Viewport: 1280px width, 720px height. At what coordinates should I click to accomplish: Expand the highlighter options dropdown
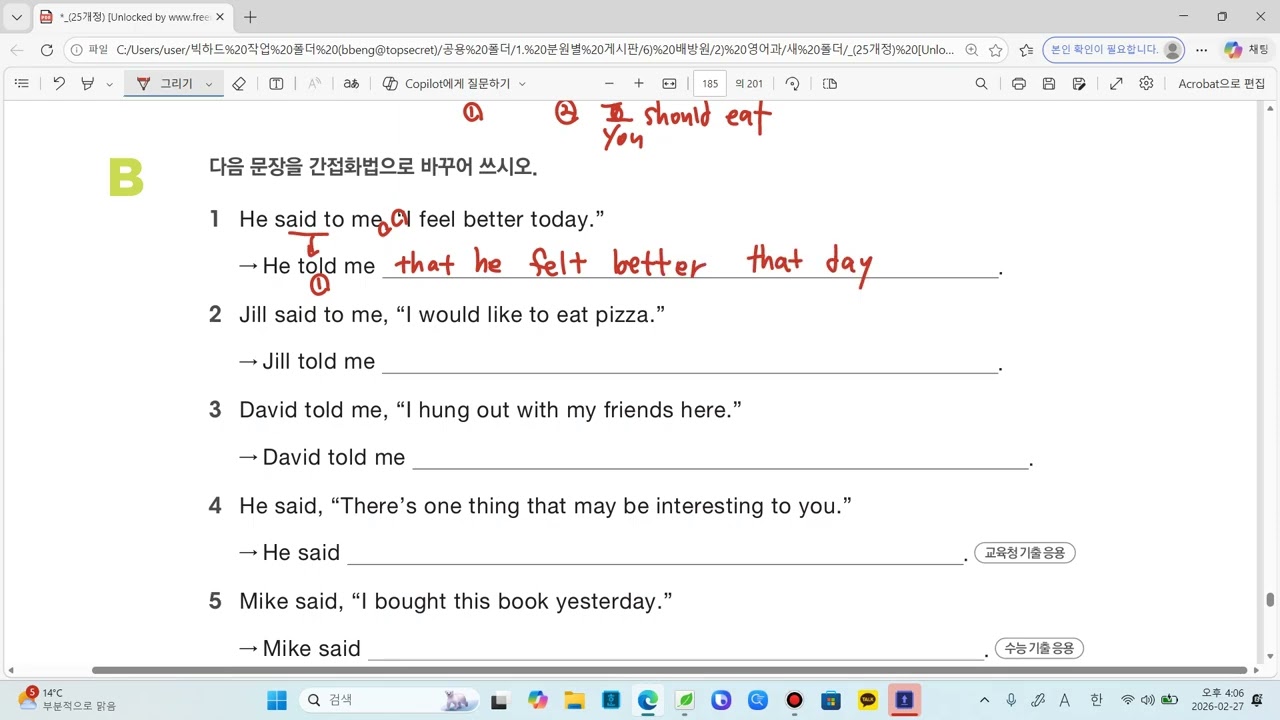click(x=109, y=84)
